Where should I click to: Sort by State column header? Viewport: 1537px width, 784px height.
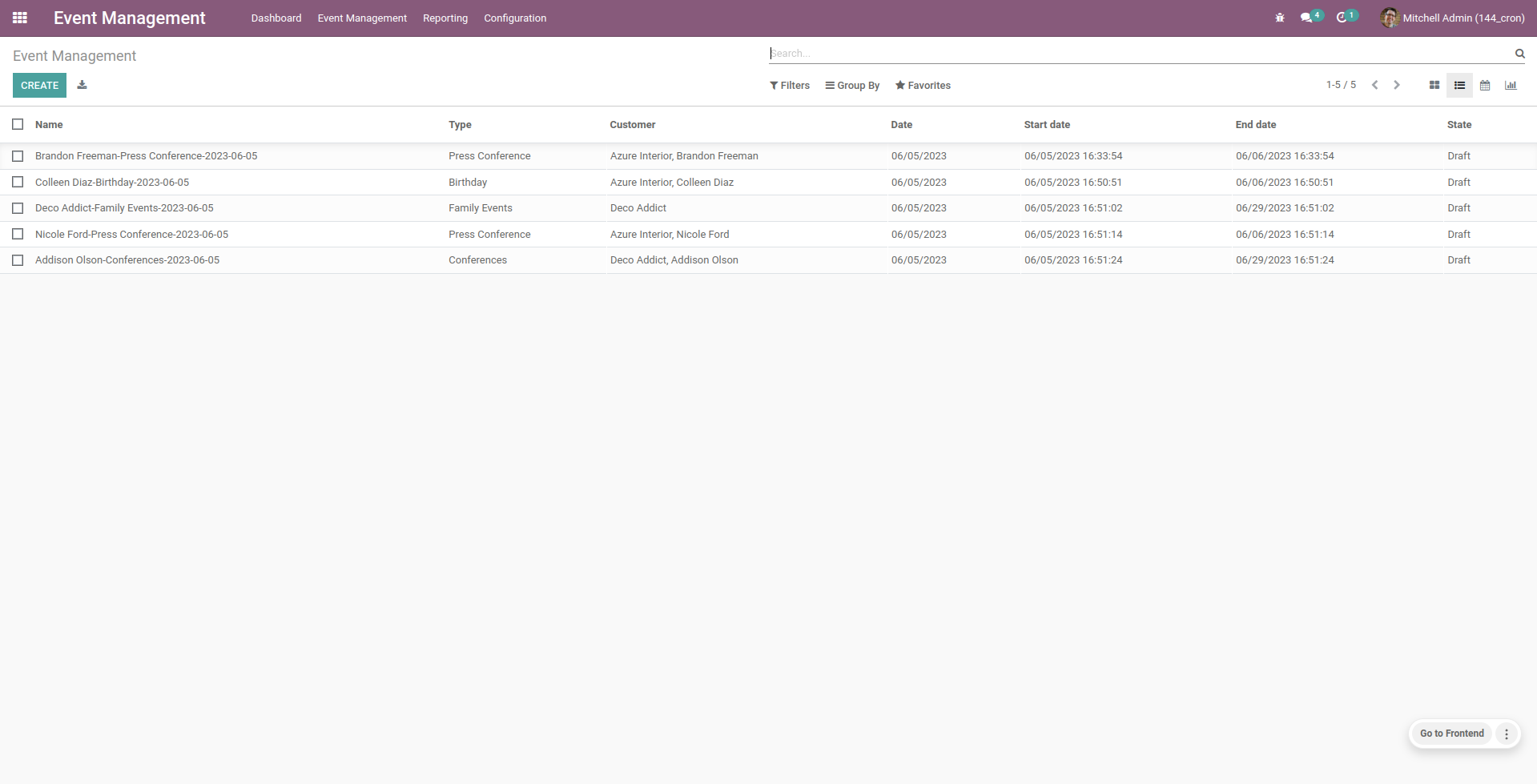[x=1459, y=125]
